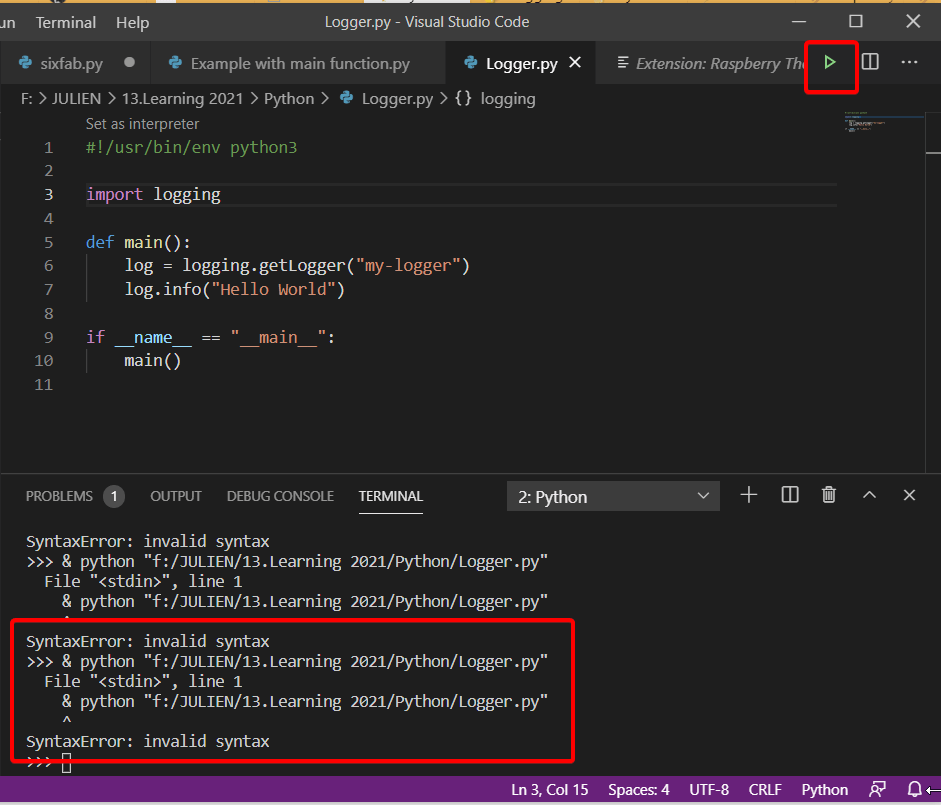This screenshot has height=805, width=941.
Task: Kill the terminal using the trash icon
Action: [x=828, y=494]
